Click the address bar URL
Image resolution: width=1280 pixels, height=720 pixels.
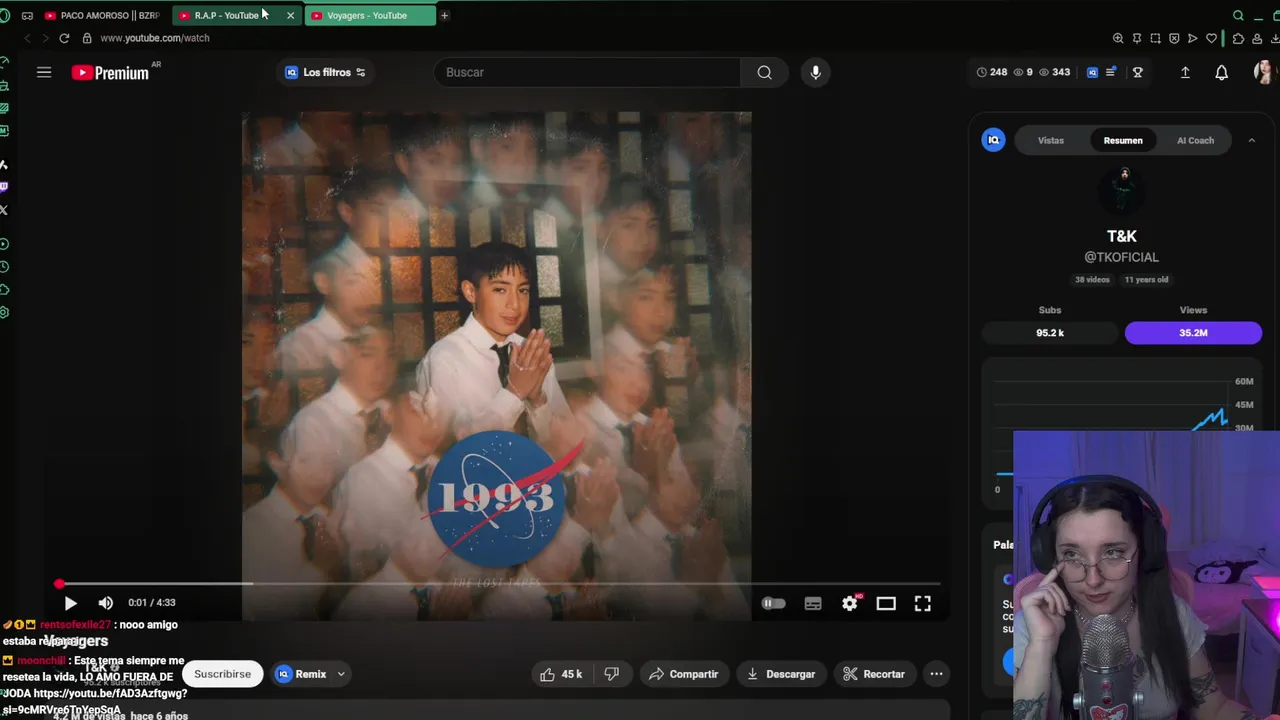pyautogui.click(x=155, y=38)
